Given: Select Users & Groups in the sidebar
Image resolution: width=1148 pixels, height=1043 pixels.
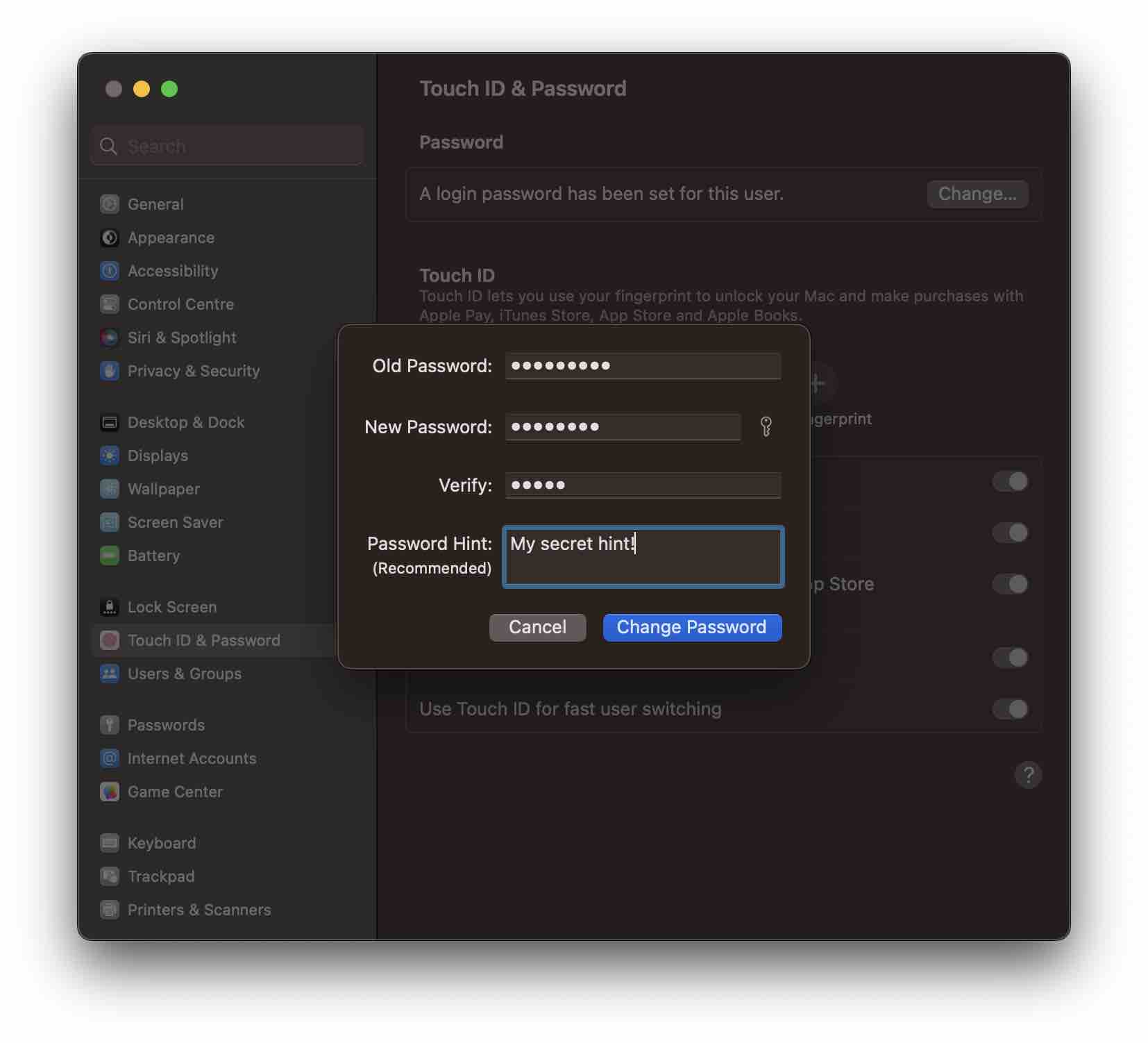Looking at the screenshot, I should coord(184,674).
